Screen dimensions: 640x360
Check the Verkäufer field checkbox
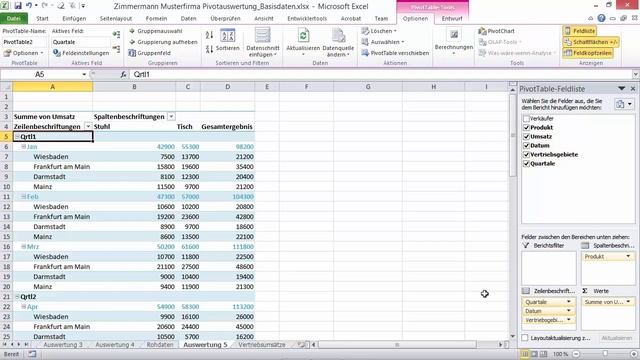click(526, 118)
